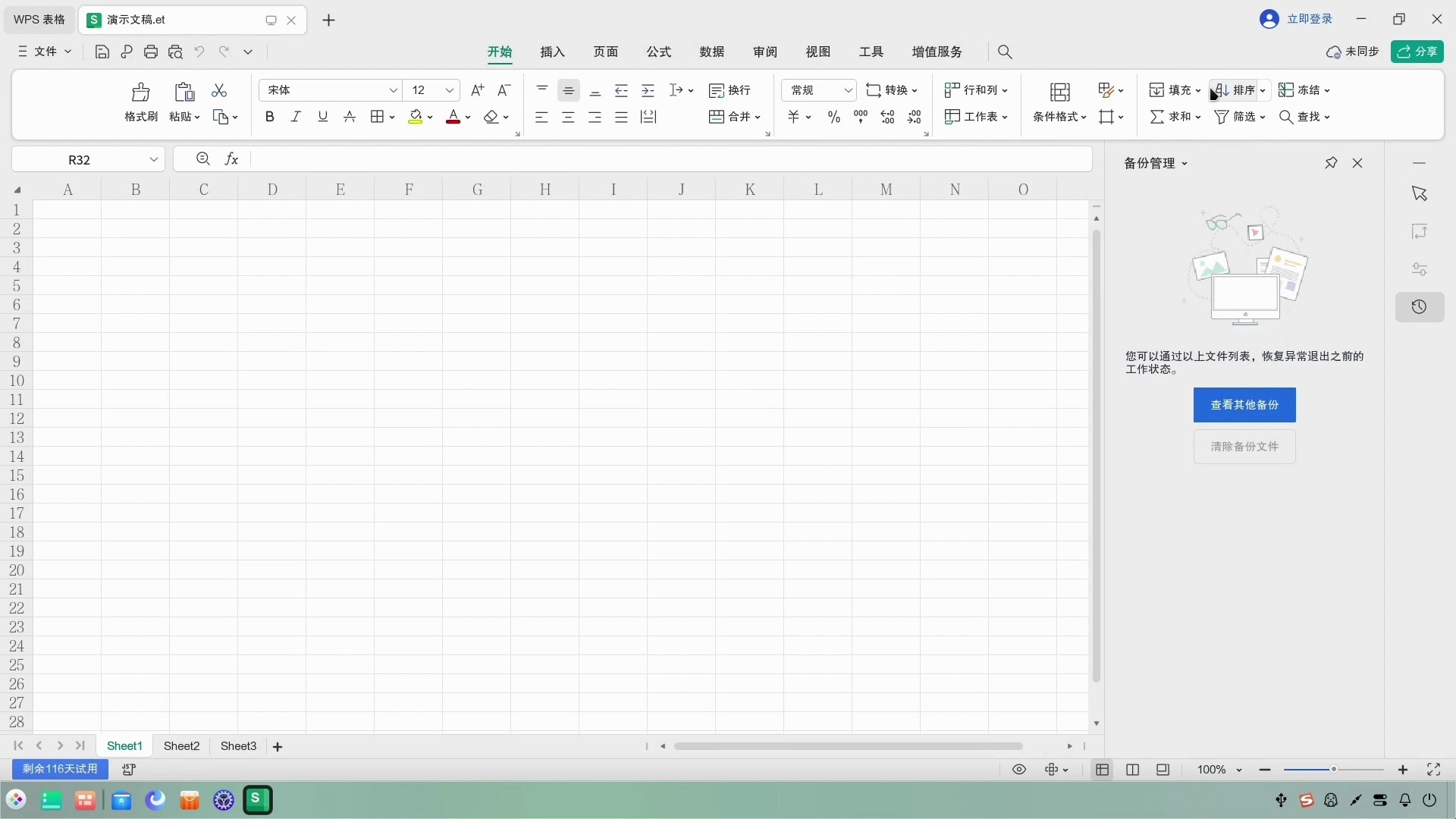Click the Print icon in quick toolbar
1456x819 pixels.
click(151, 52)
